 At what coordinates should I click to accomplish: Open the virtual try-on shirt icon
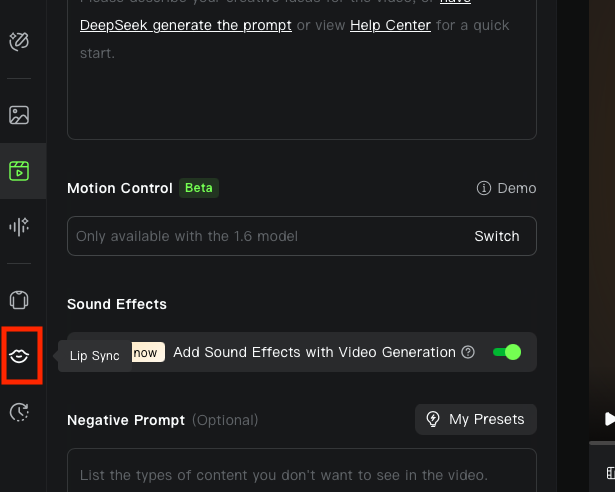[19, 300]
